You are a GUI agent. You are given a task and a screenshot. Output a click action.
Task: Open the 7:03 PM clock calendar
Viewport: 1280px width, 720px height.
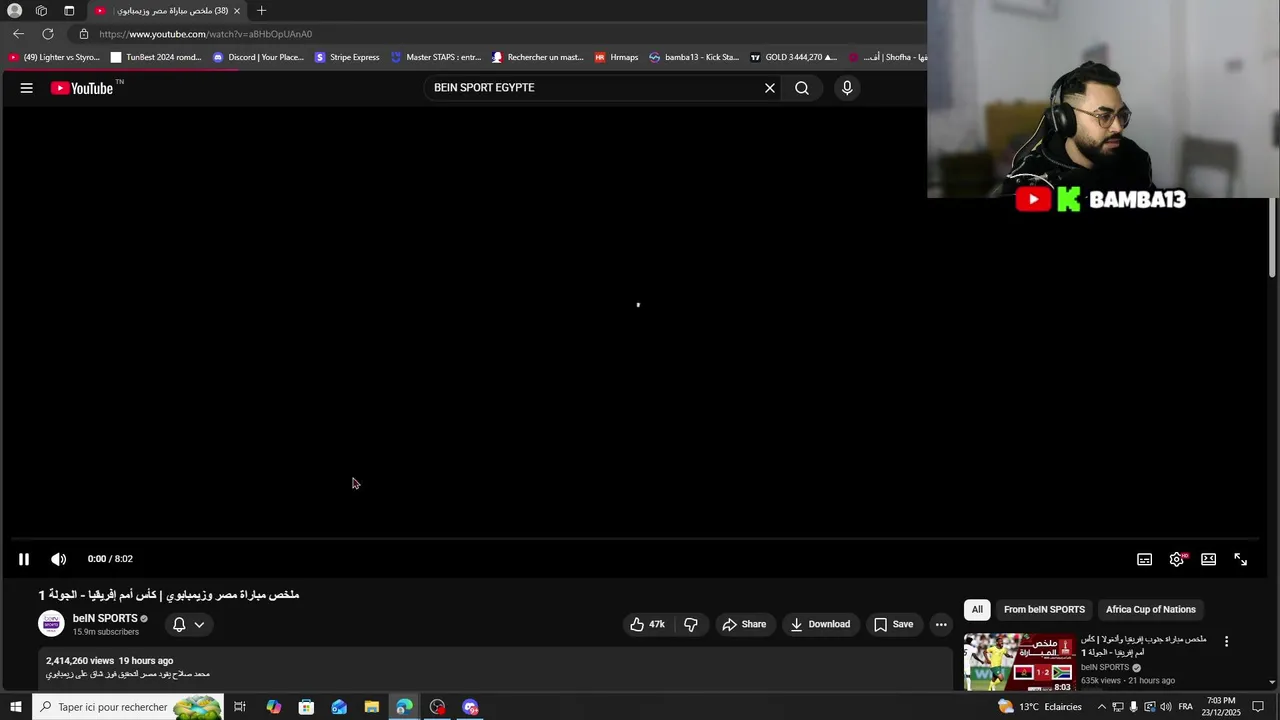click(x=1221, y=707)
